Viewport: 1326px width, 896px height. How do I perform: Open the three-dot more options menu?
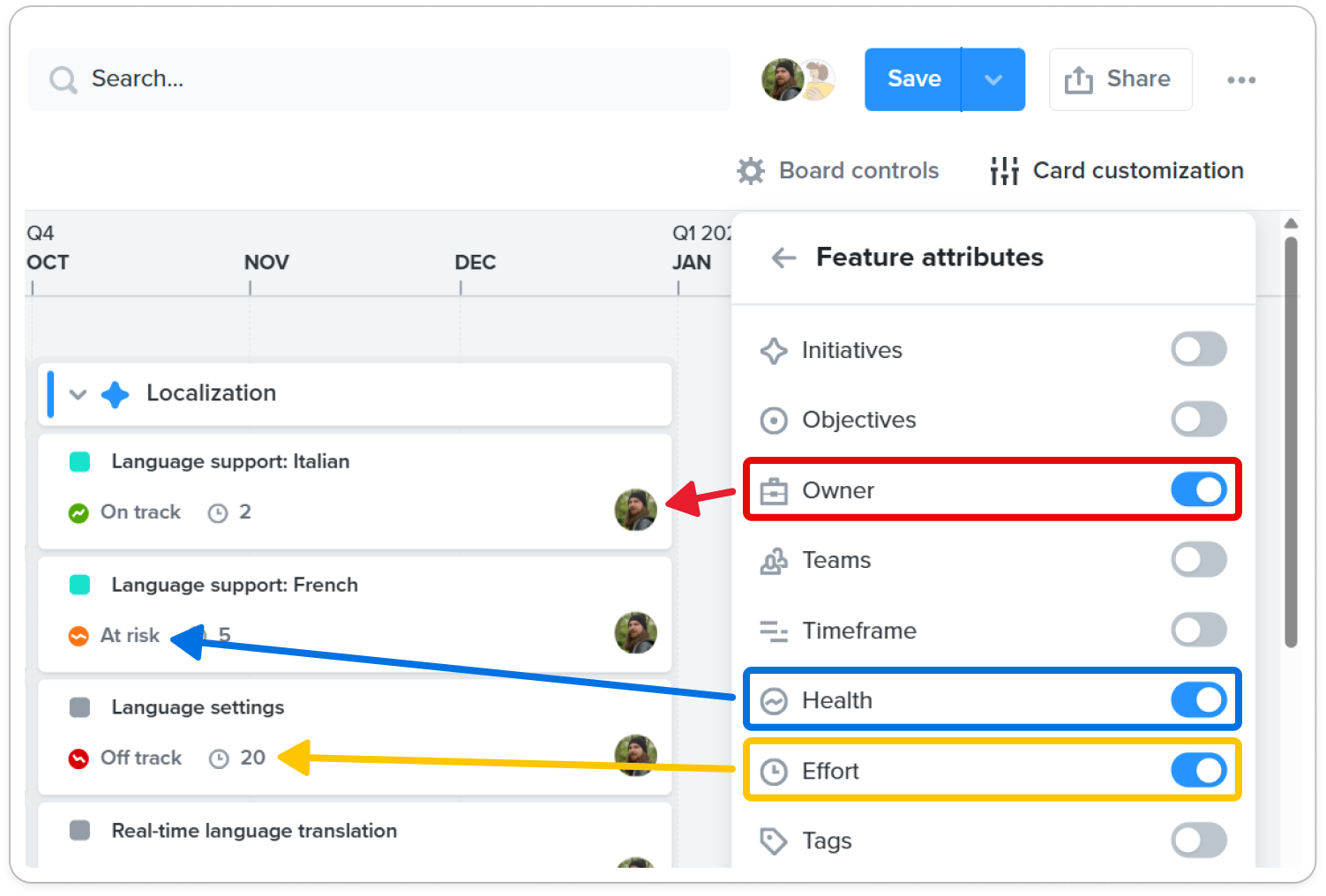1241,80
